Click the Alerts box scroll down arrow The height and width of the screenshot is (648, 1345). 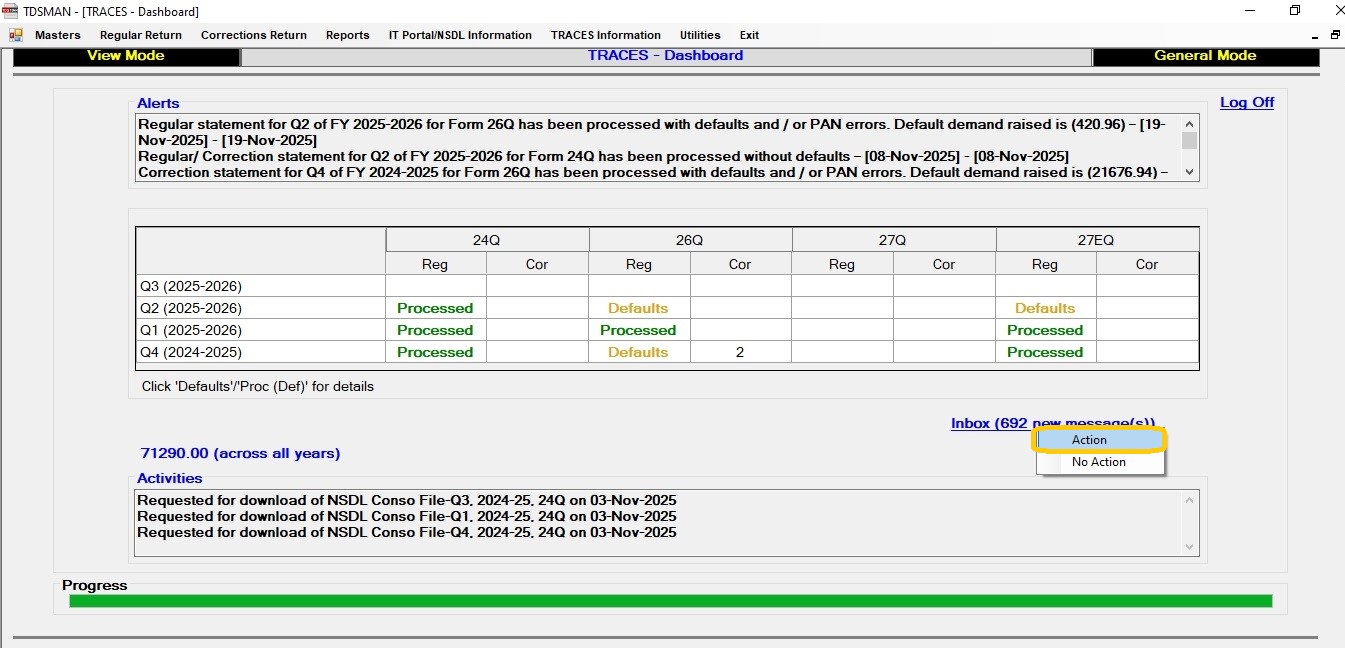click(x=1189, y=172)
